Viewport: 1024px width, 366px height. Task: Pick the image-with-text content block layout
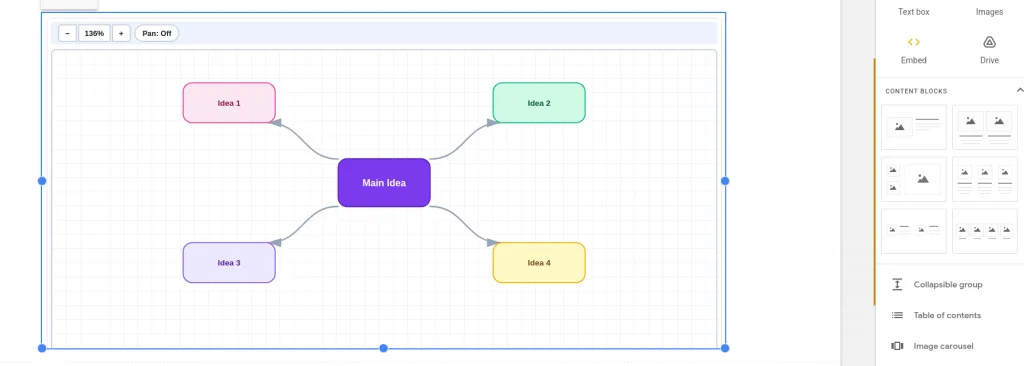(914, 127)
